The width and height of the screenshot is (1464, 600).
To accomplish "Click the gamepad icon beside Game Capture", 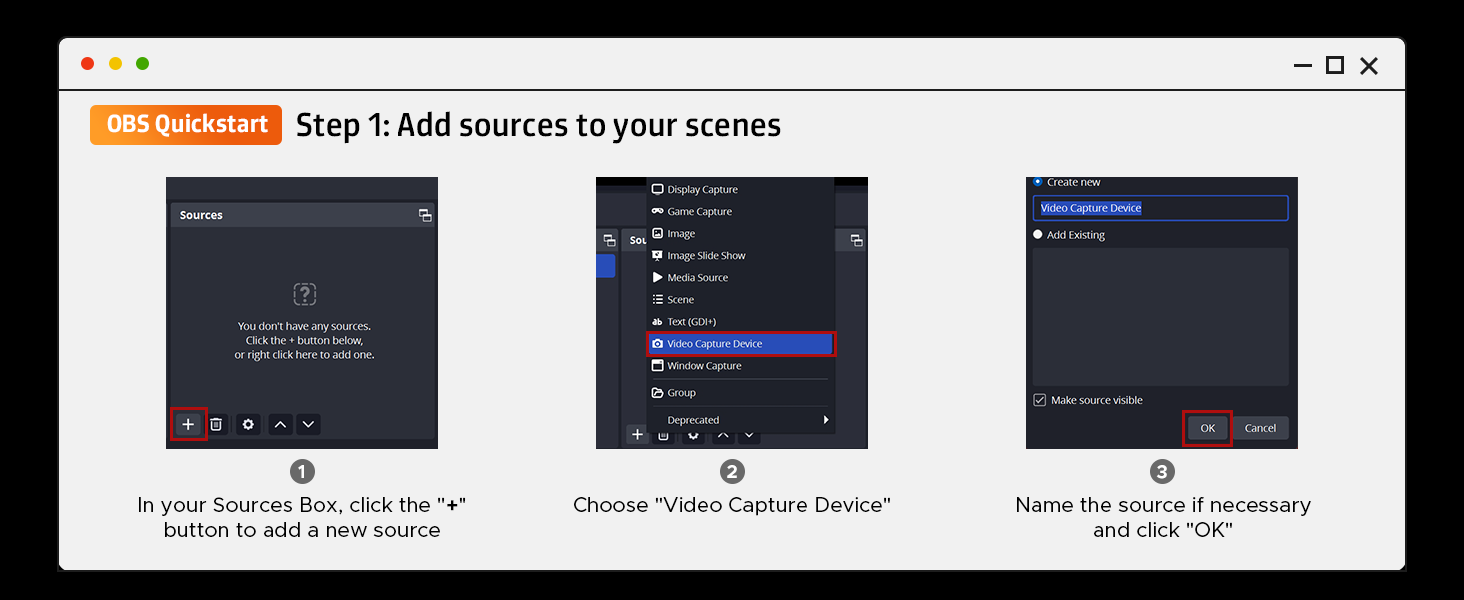I will click(658, 211).
